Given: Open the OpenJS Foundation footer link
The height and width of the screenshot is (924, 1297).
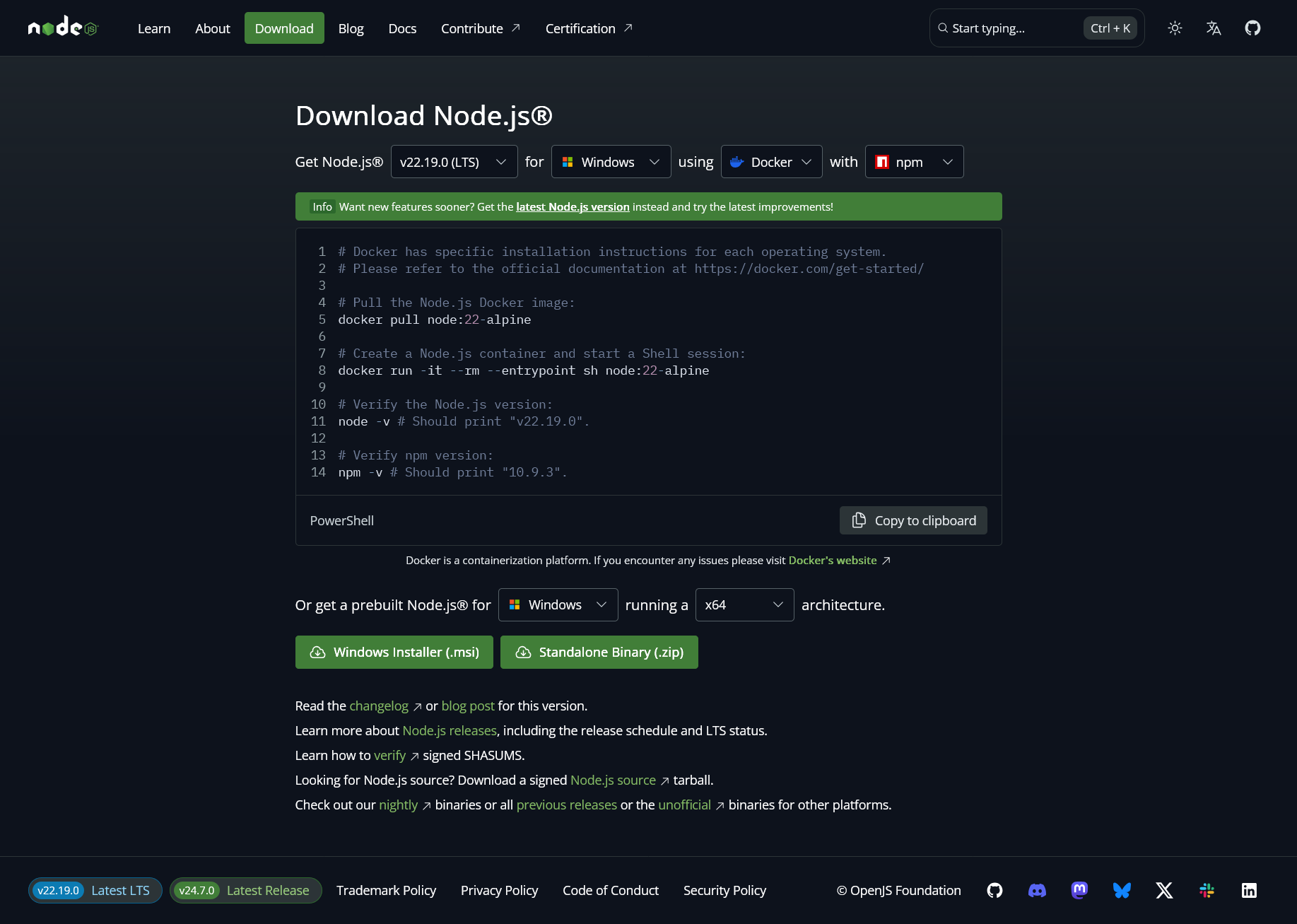Looking at the screenshot, I should click(x=898, y=891).
